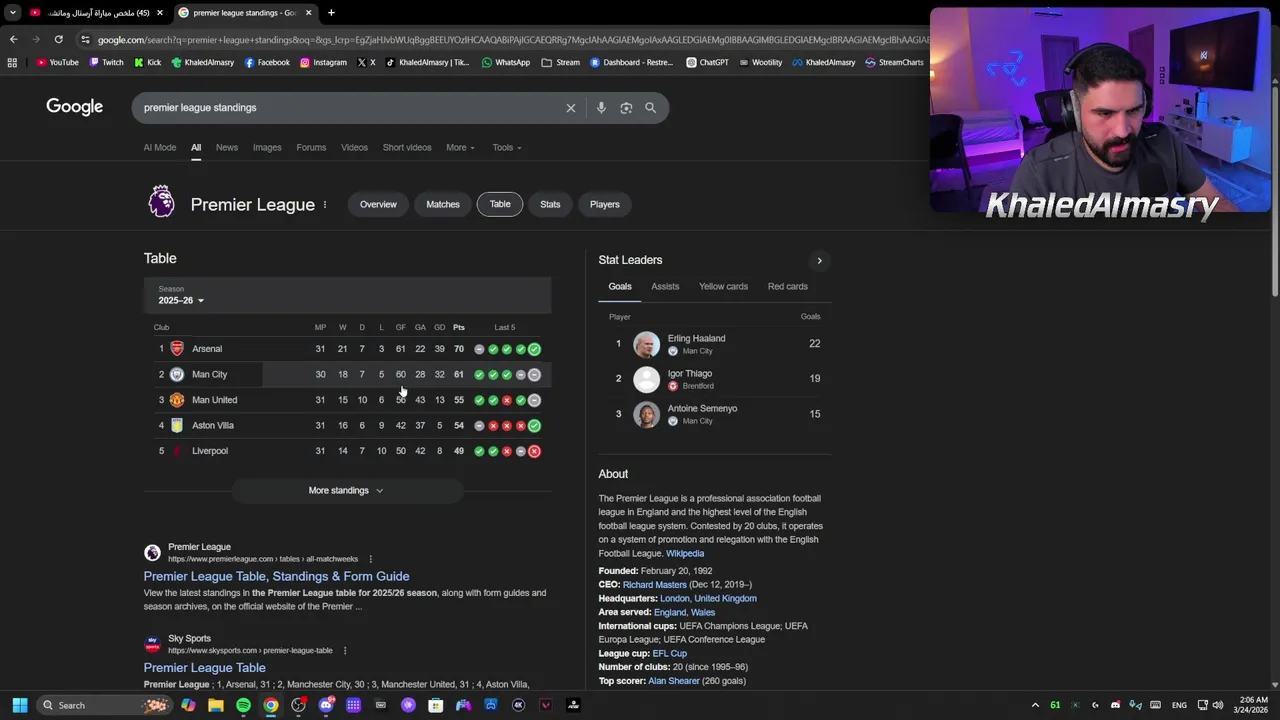Screen dimensions: 1280x720
Task: Open the Instagram bookmark
Action: tap(323, 62)
